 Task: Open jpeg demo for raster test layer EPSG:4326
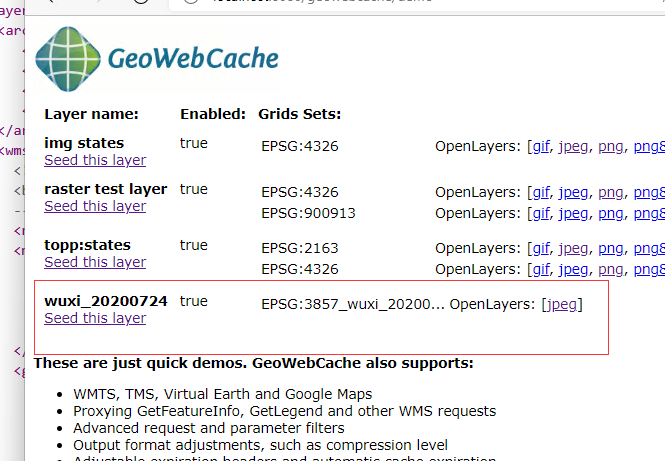pos(574,192)
